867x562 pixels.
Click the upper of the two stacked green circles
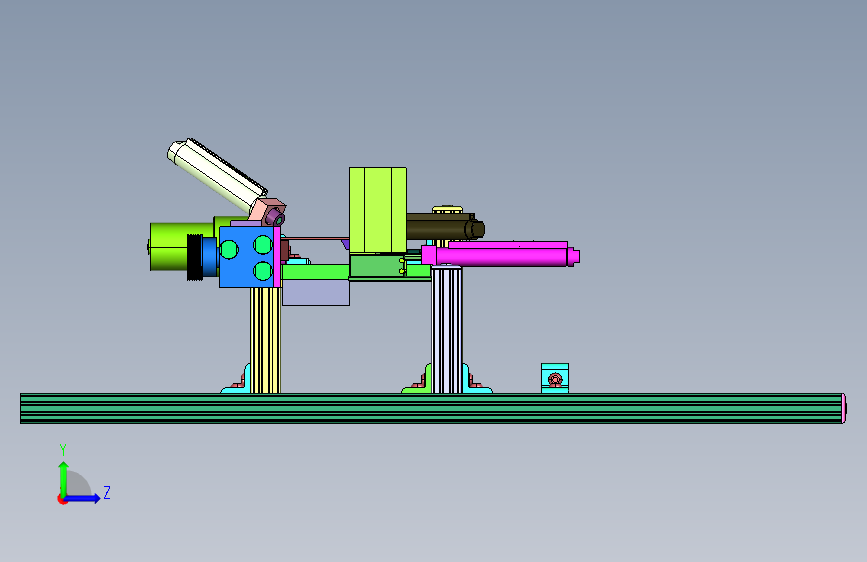[263, 244]
